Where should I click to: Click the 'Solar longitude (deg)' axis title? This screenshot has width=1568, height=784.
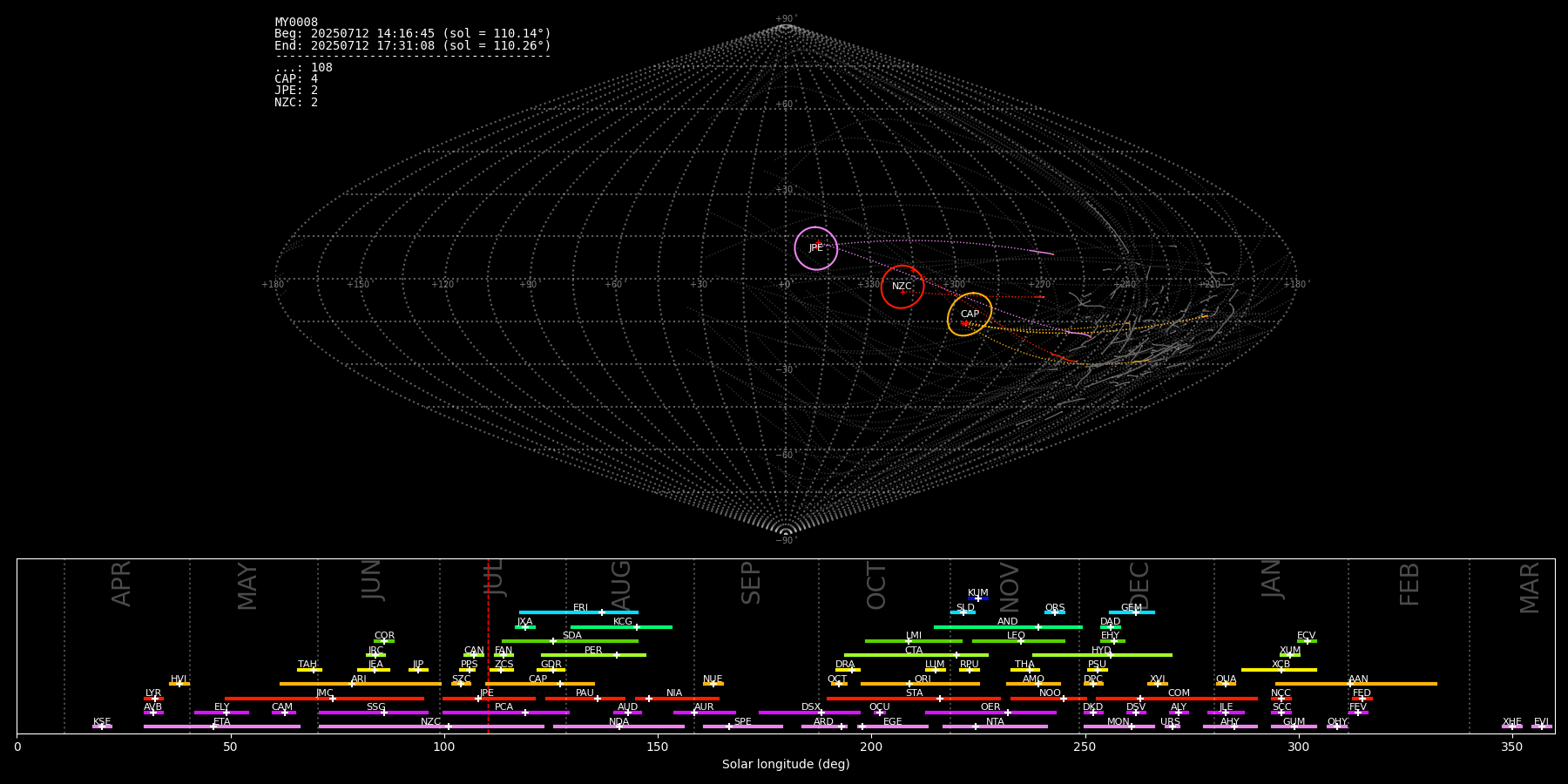786,765
